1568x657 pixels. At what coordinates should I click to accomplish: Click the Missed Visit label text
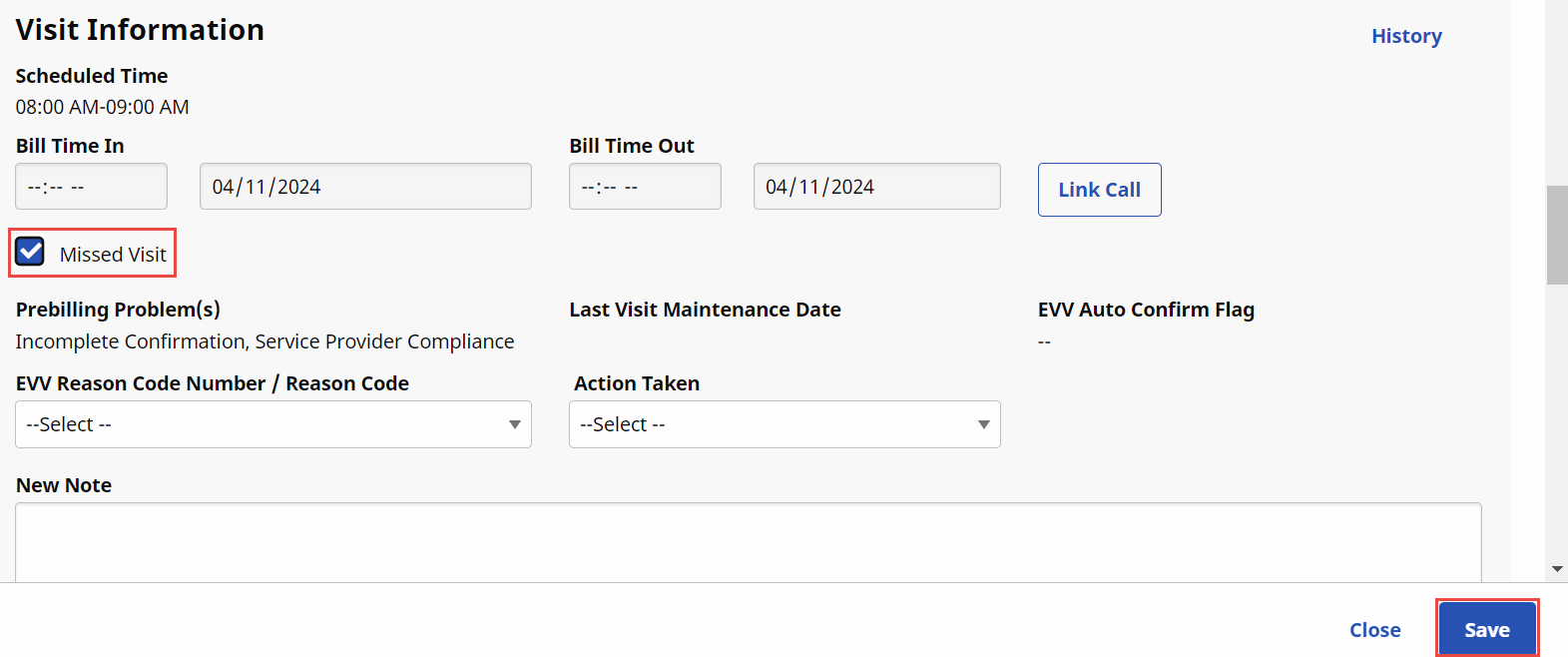click(113, 255)
